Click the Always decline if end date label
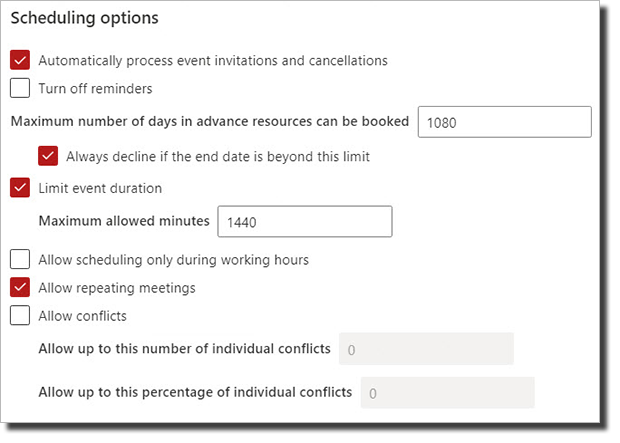 click(x=218, y=157)
